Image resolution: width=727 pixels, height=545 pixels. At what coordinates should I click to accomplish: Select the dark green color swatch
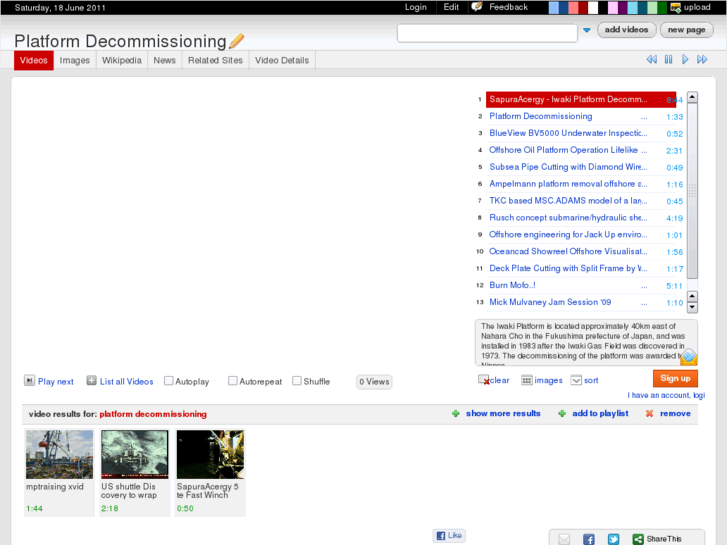662,7
